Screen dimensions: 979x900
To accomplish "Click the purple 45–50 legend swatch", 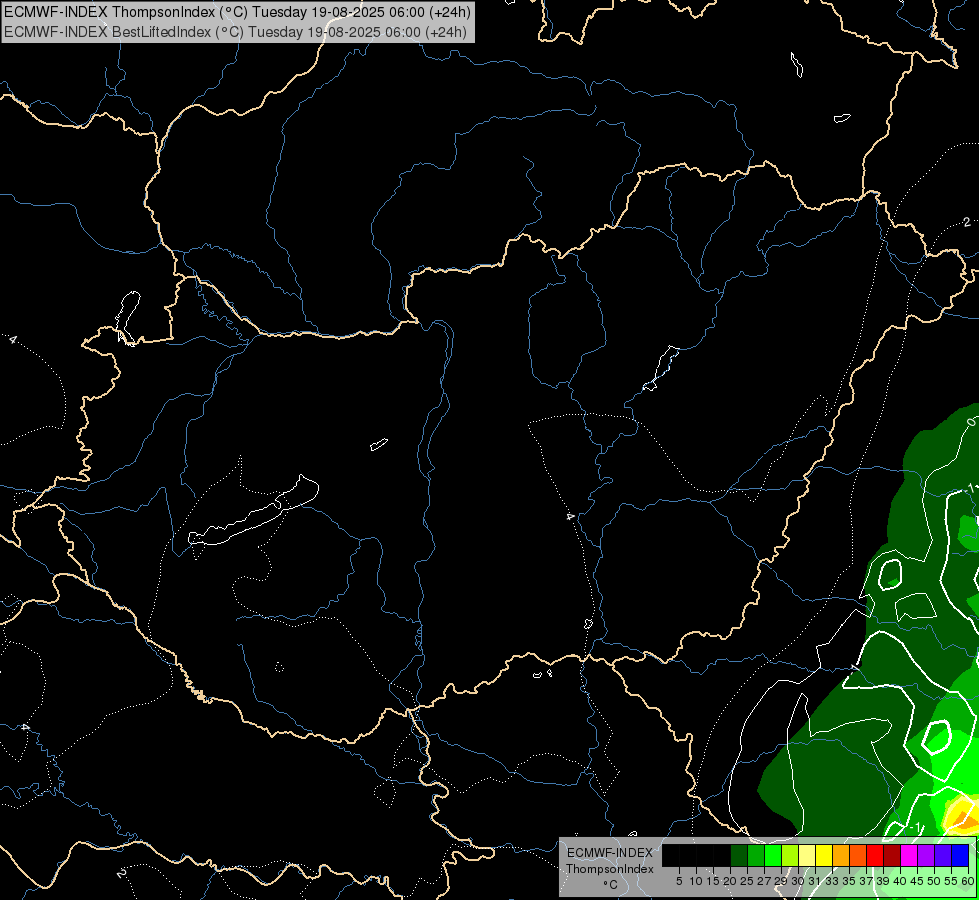I will click(x=926, y=855).
